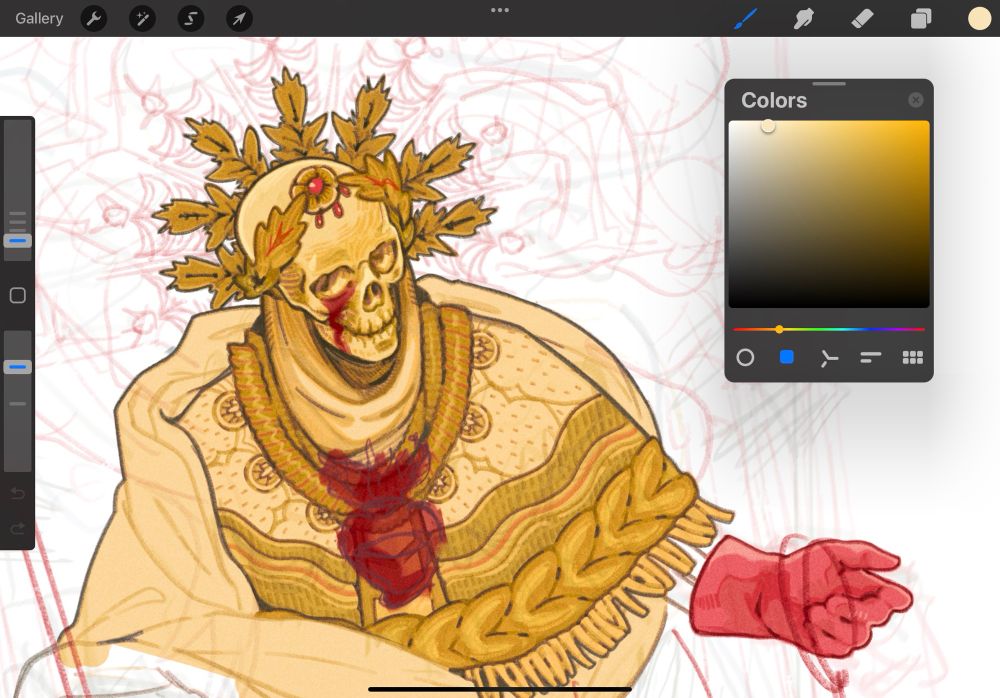Open the Layers panel

tap(920, 19)
